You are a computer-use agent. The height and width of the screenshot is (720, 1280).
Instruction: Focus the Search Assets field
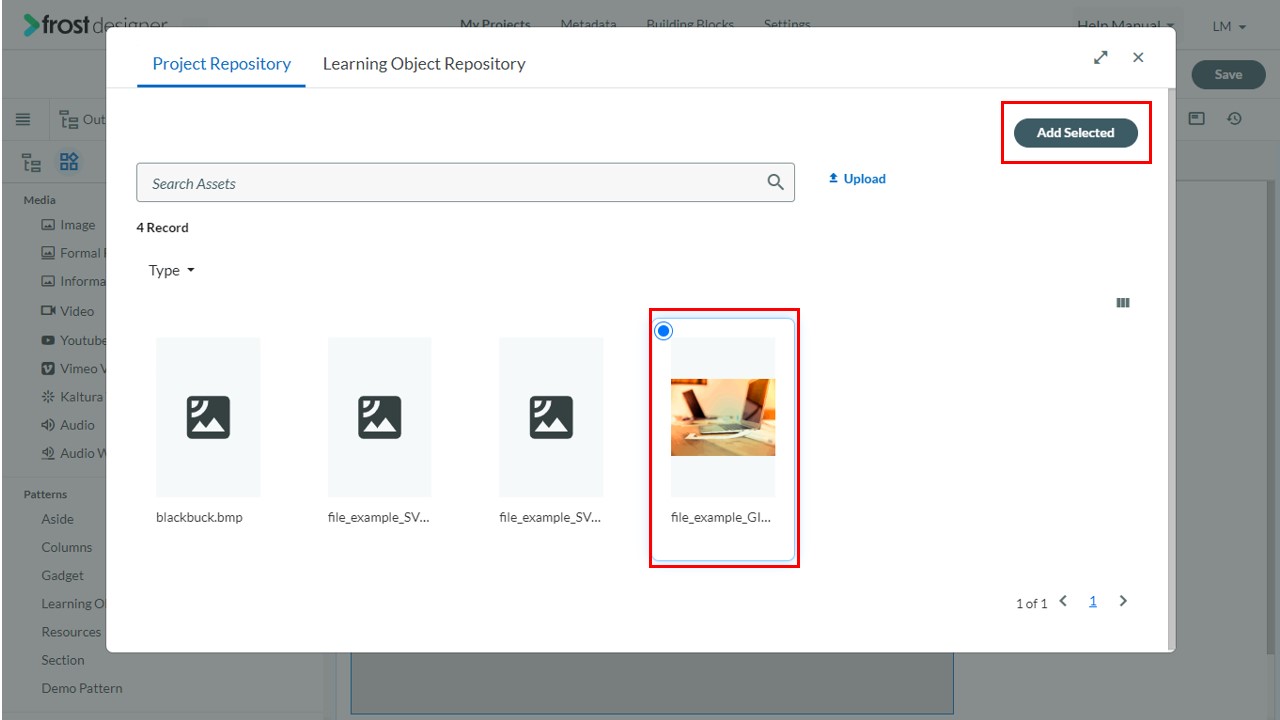465,183
